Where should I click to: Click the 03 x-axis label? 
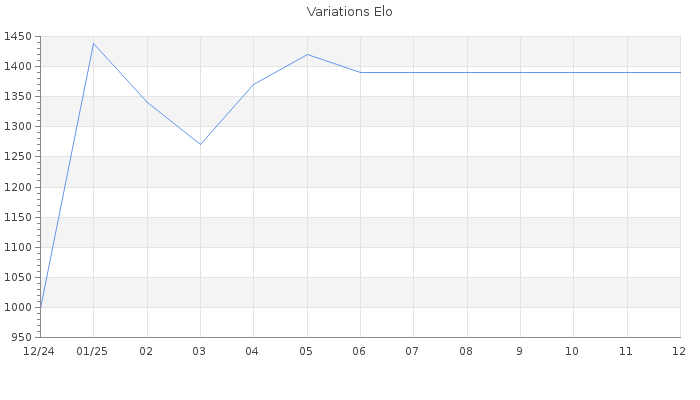coord(200,352)
